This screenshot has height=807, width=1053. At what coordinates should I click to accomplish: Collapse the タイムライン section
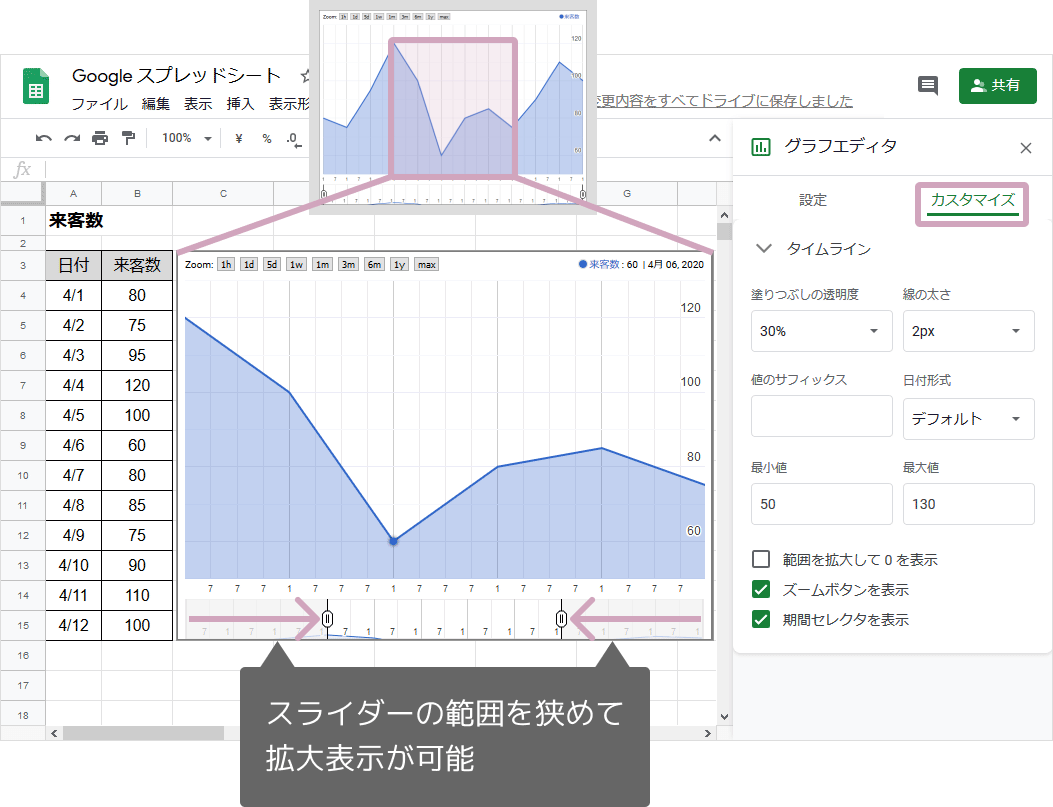pyautogui.click(x=764, y=248)
